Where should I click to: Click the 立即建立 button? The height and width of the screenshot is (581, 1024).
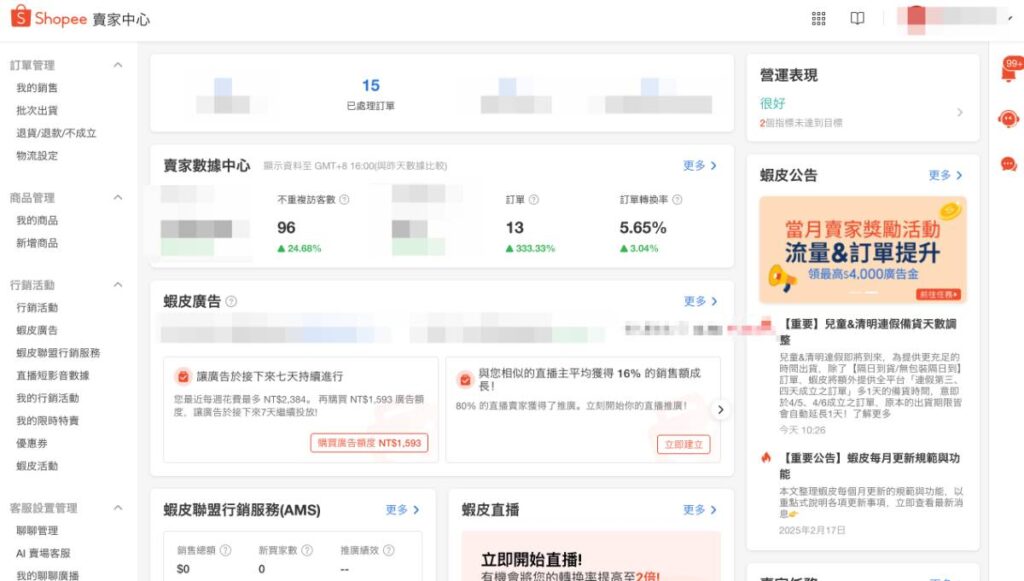(x=683, y=444)
